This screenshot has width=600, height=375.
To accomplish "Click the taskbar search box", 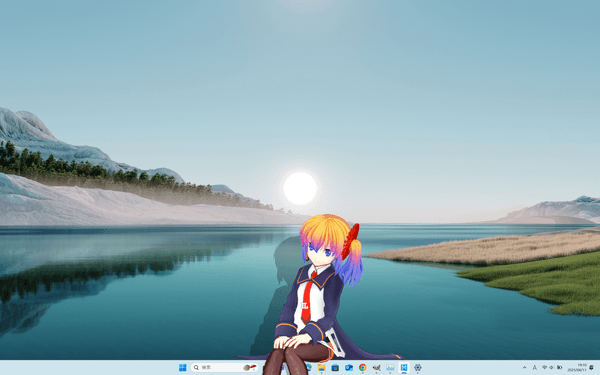I will [x=225, y=368].
